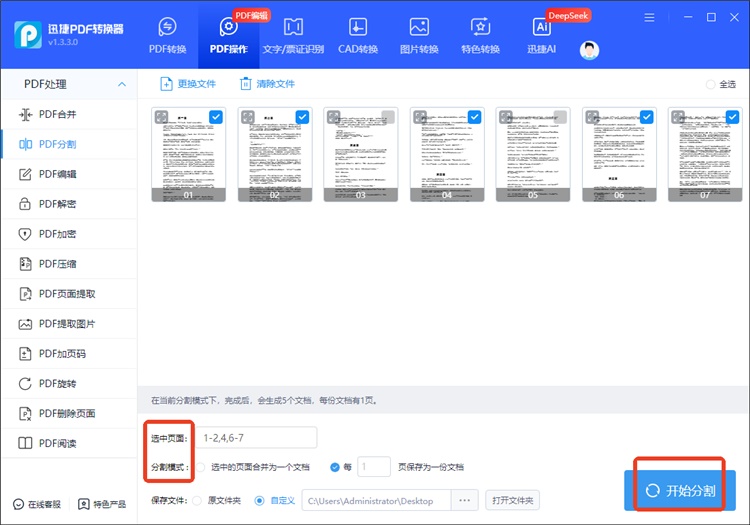Select PDF分割 in sidebar

tap(69, 144)
